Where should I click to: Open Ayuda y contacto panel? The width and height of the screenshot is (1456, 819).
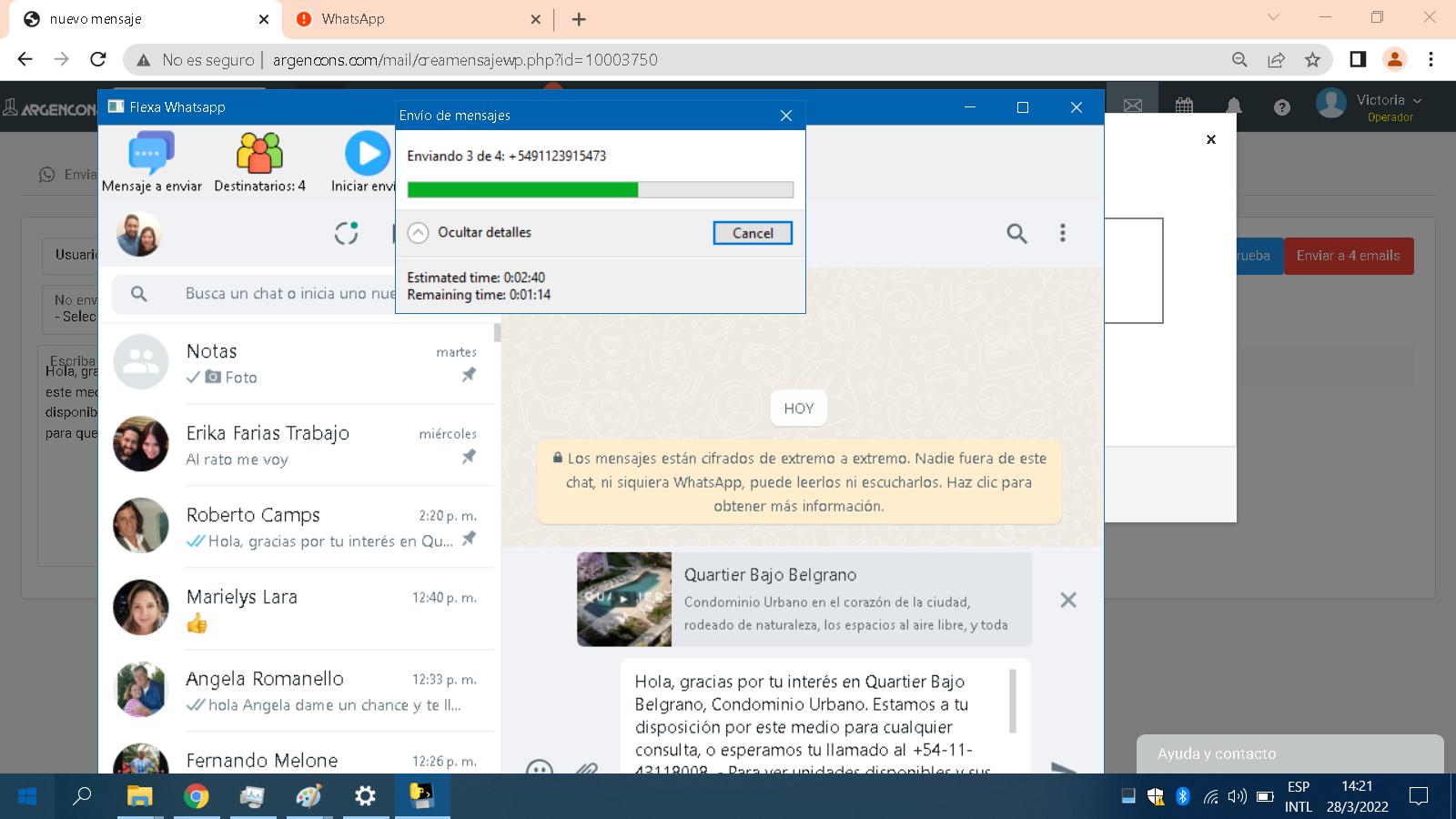pyautogui.click(x=1289, y=753)
